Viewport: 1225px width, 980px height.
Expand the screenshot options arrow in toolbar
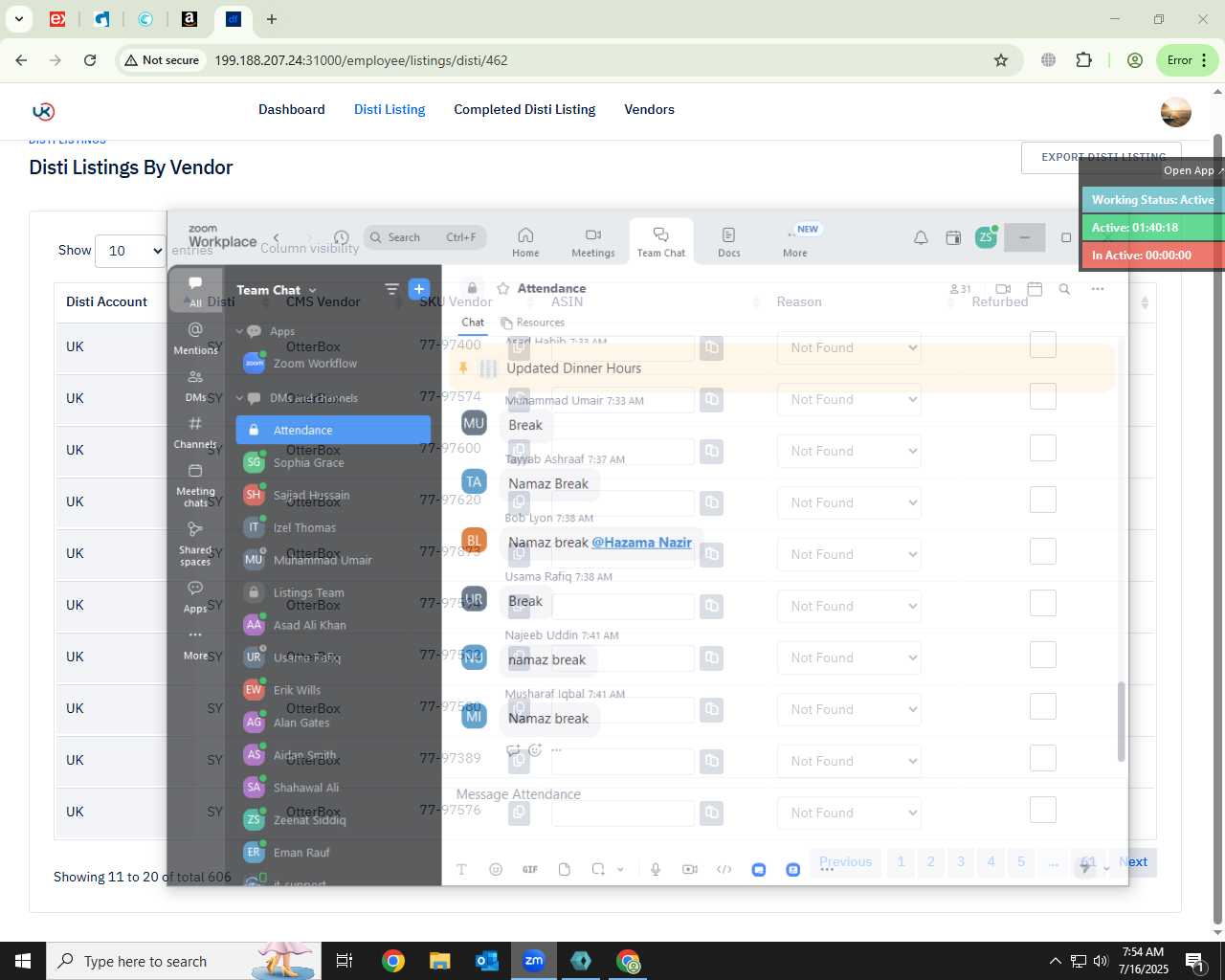[620, 869]
